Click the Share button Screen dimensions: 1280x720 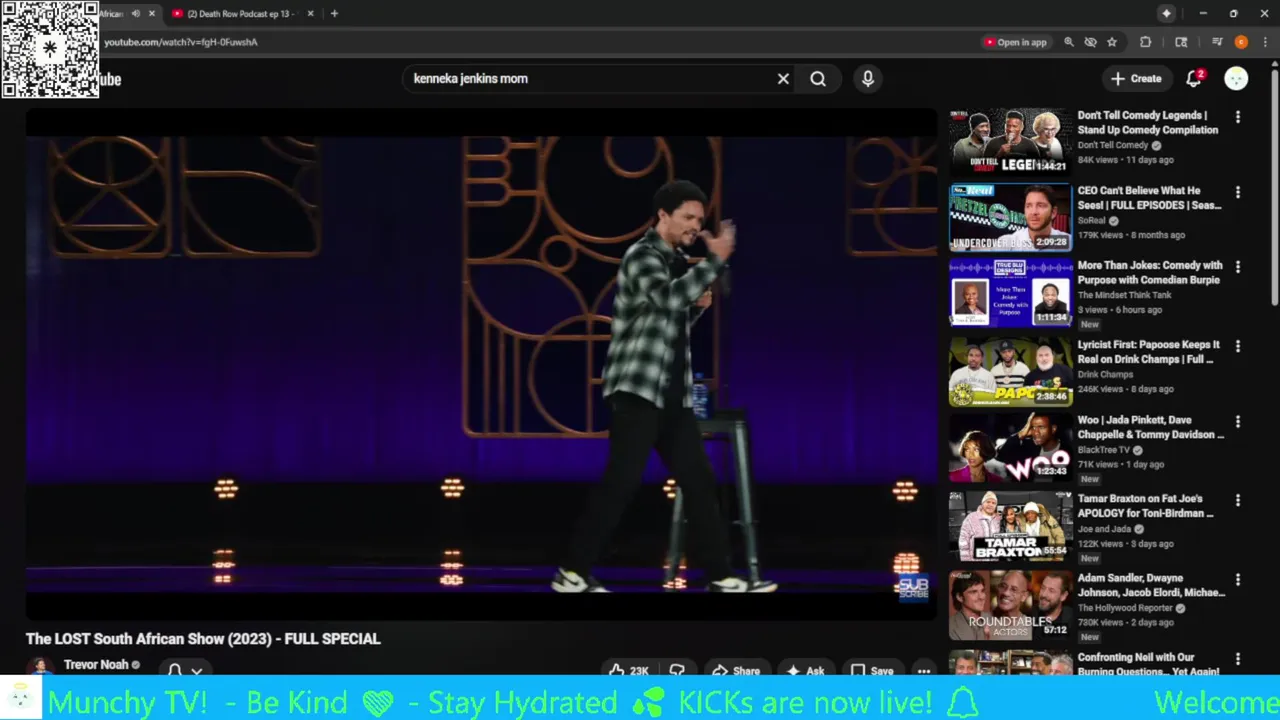736,671
